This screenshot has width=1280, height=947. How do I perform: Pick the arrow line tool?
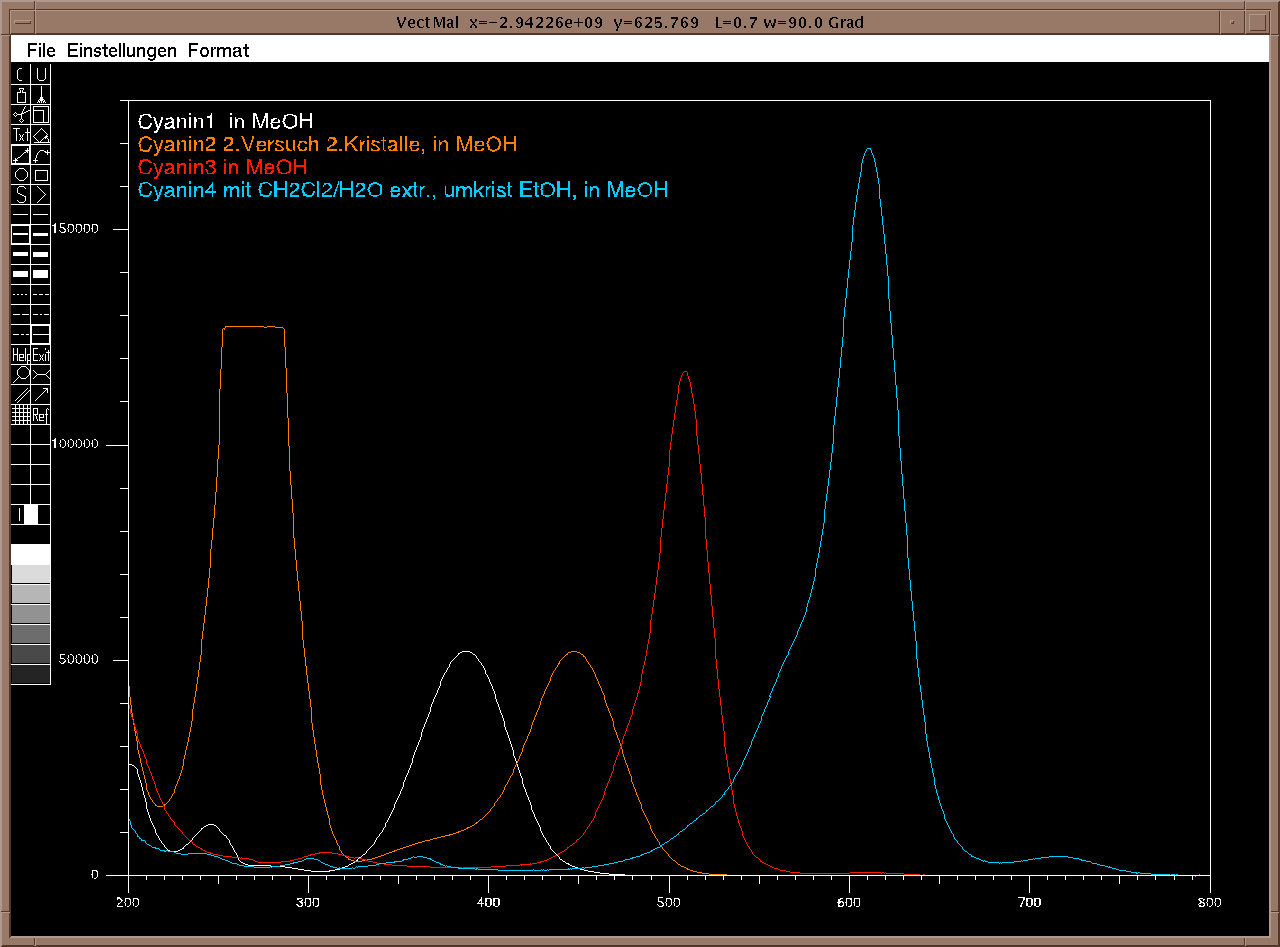click(x=41, y=395)
